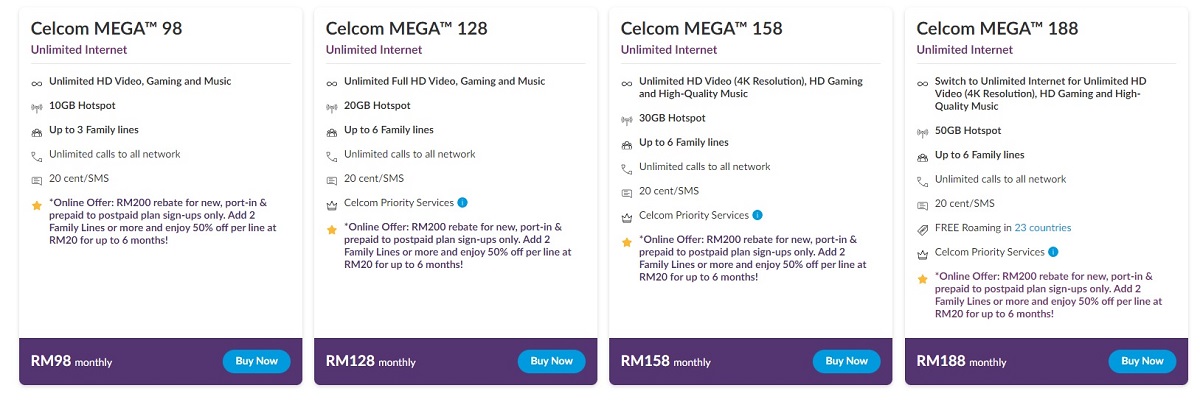Click Buy Now for Celcom MEGA 188
The width and height of the screenshot is (1200, 402).
pos(1142,361)
